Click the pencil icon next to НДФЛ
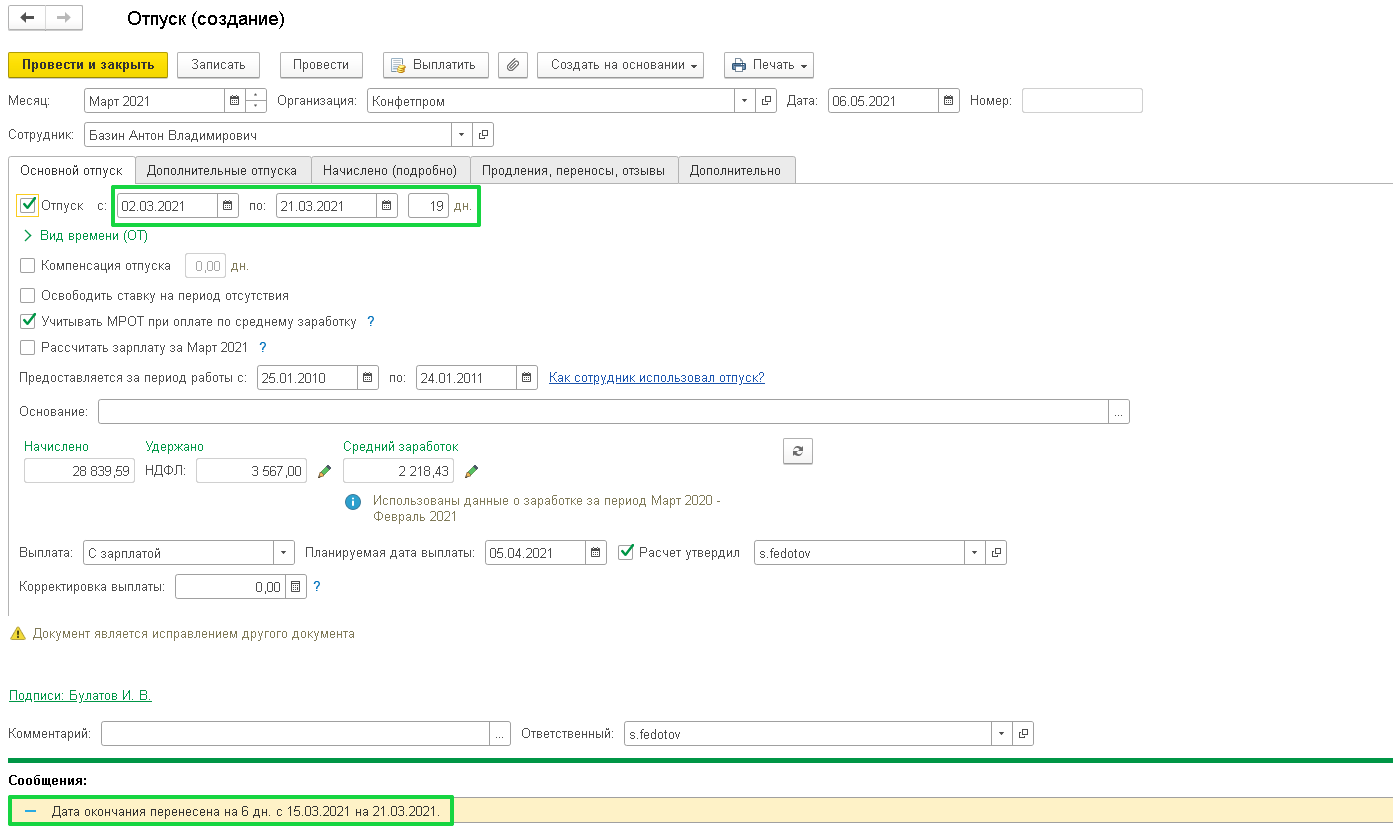This screenshot has width=1393, height=830. click(324, 471)
